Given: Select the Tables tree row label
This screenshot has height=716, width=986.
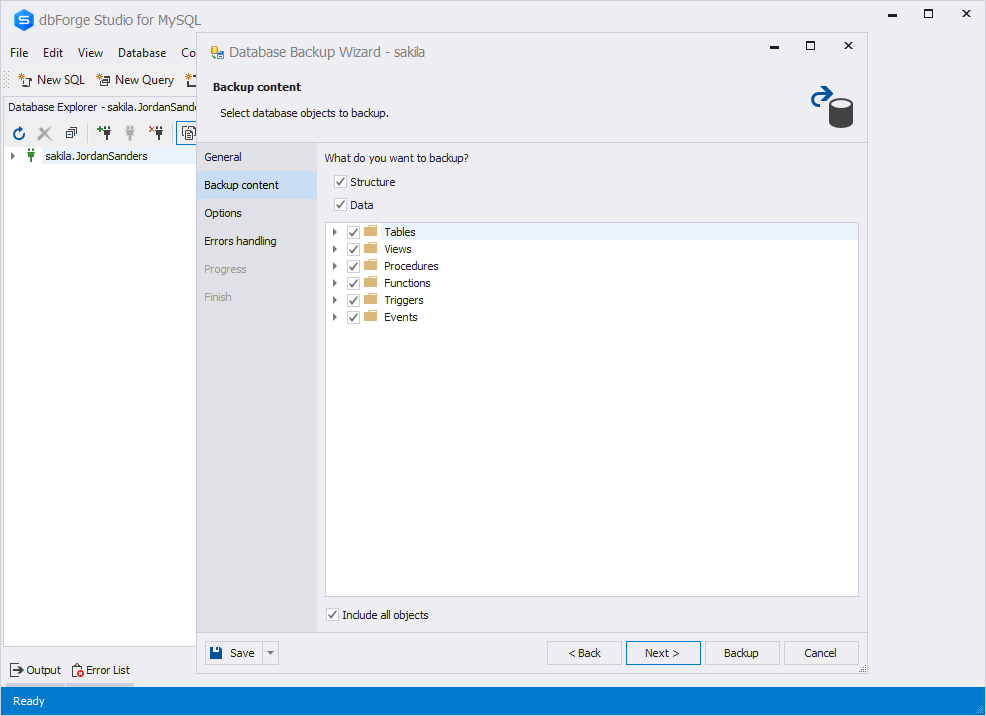Looking at the screenshot, I should 400,232.
